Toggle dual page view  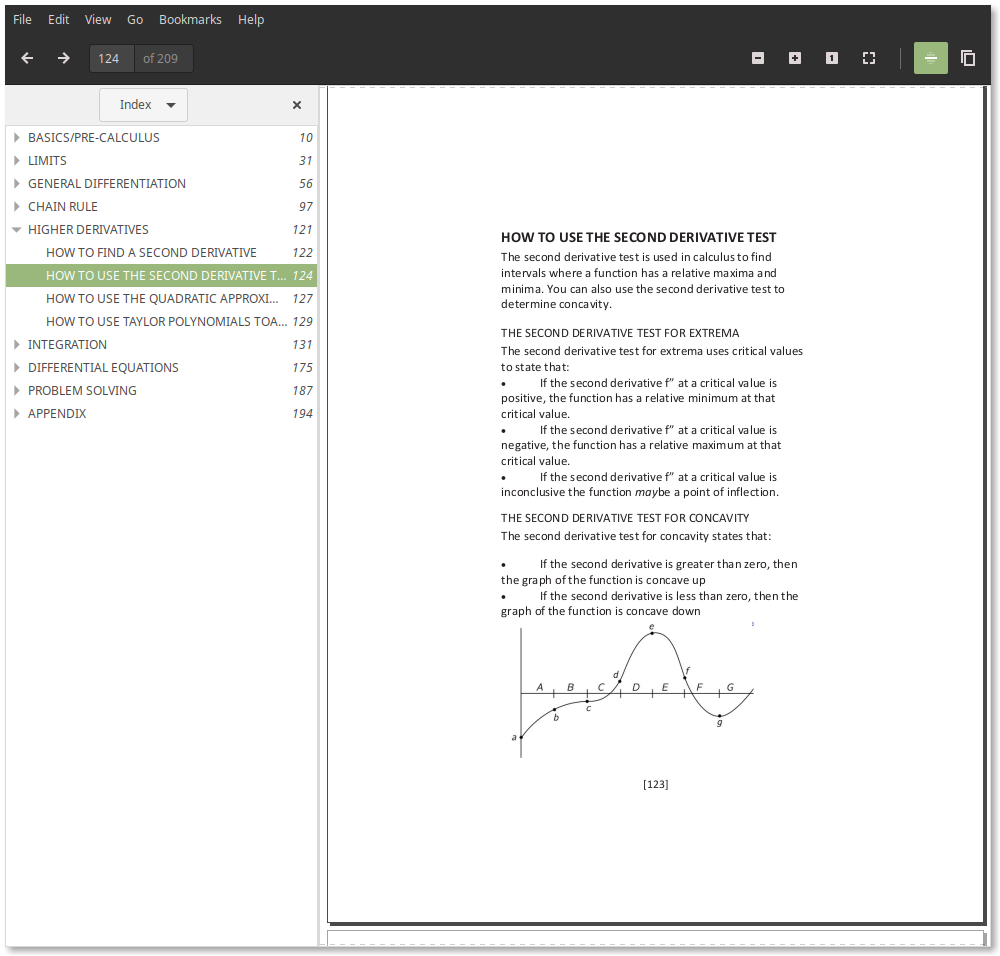tap(968, 58)
